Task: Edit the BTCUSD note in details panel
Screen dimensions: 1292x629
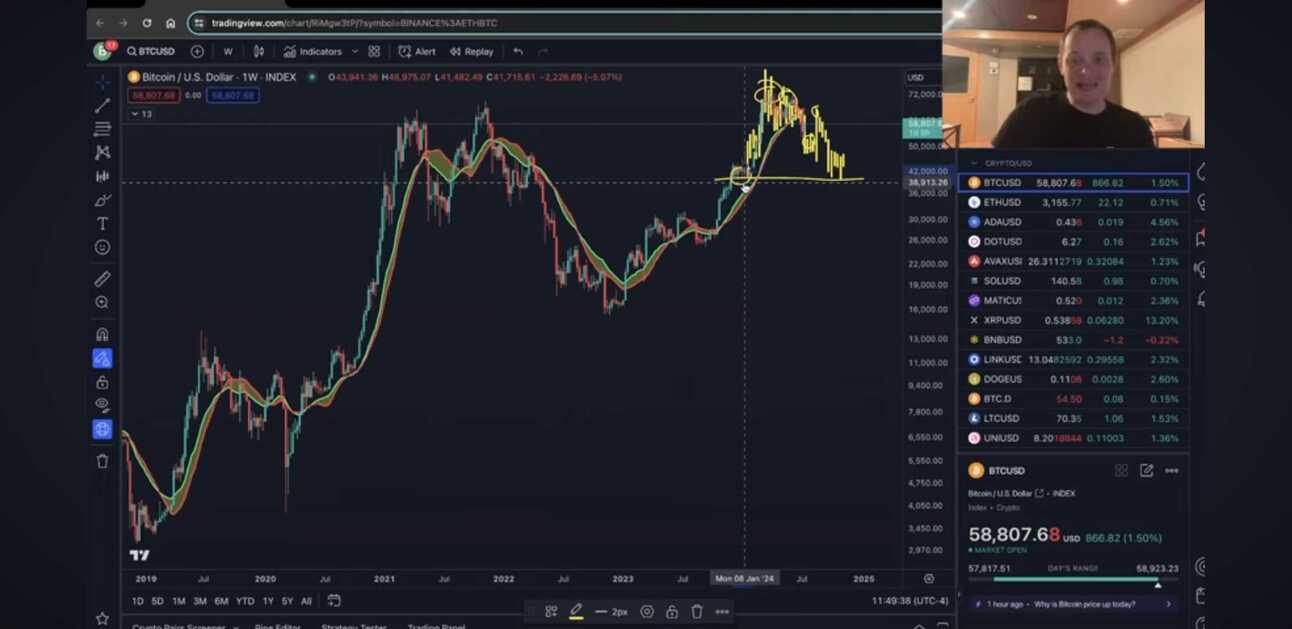Action: [1146, 470]
